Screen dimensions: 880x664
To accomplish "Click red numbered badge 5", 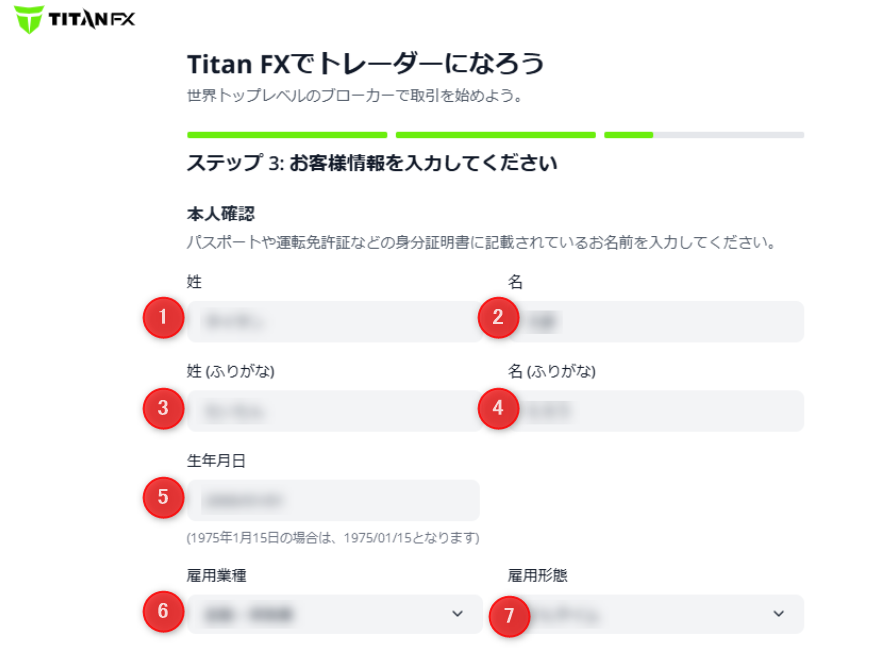I will tap(163, 497).
